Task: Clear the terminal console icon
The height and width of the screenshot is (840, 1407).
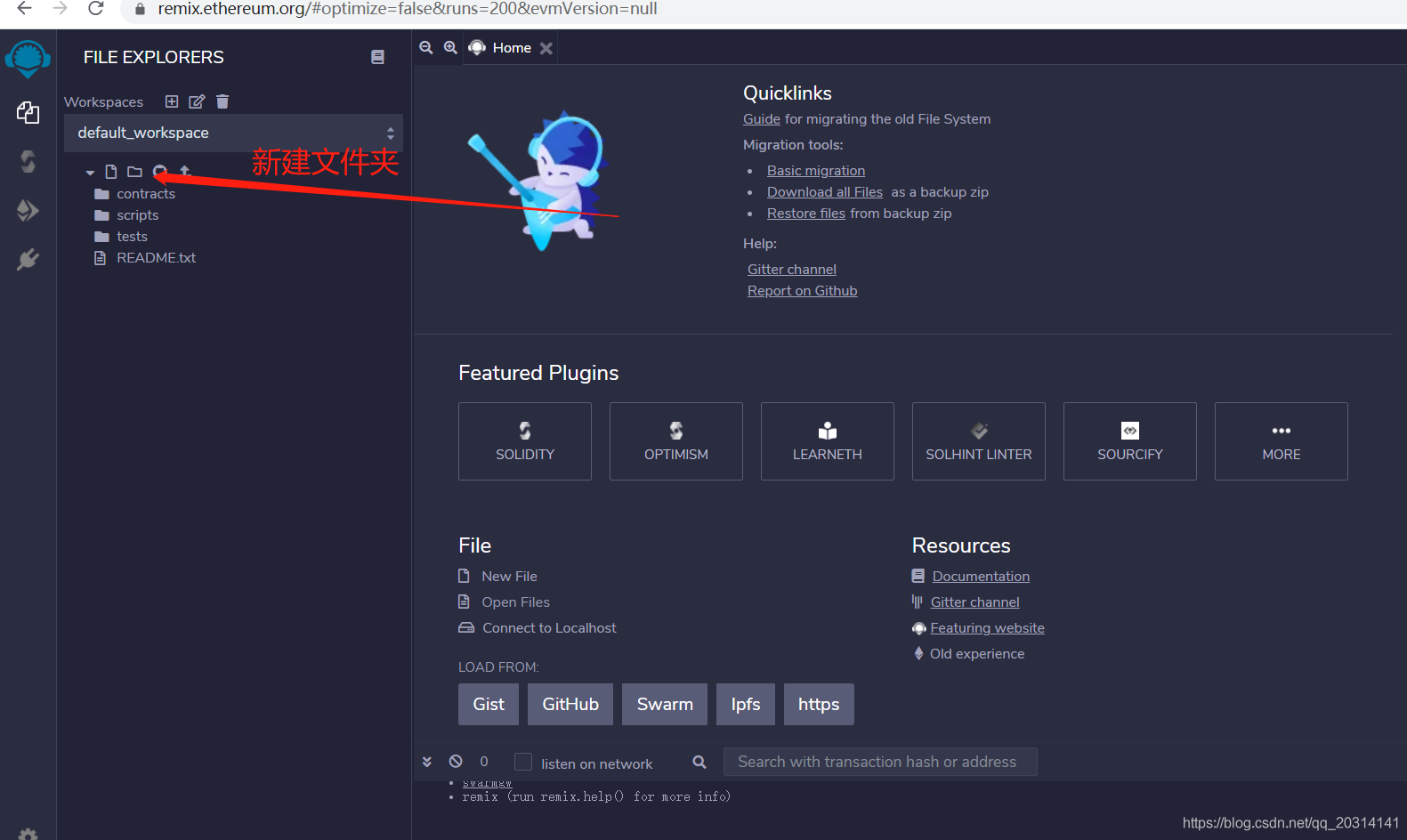Action: (456, 761)
